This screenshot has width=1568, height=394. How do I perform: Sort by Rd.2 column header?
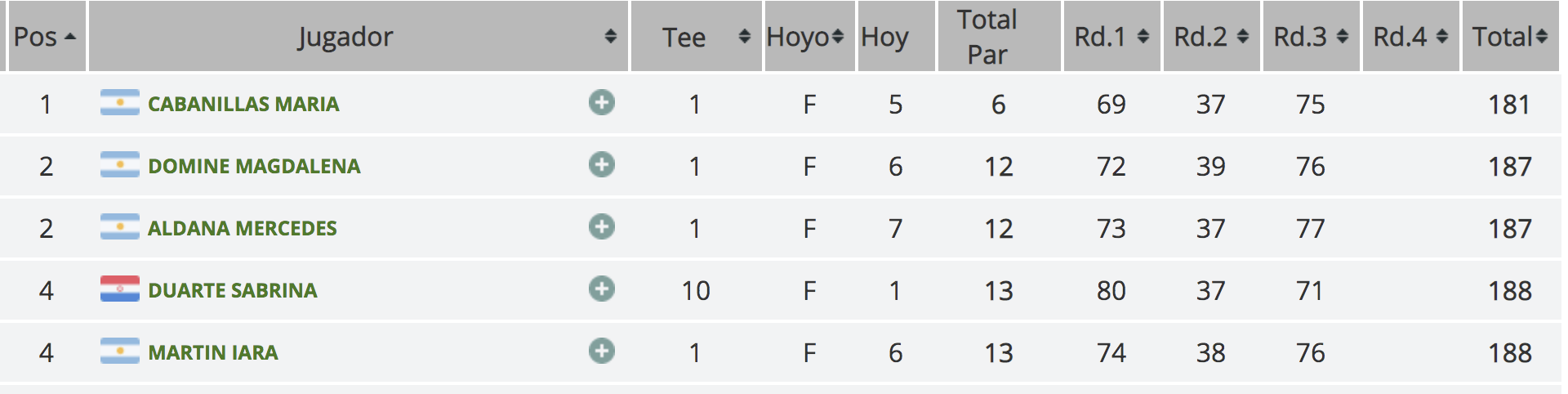point(1212,36)
